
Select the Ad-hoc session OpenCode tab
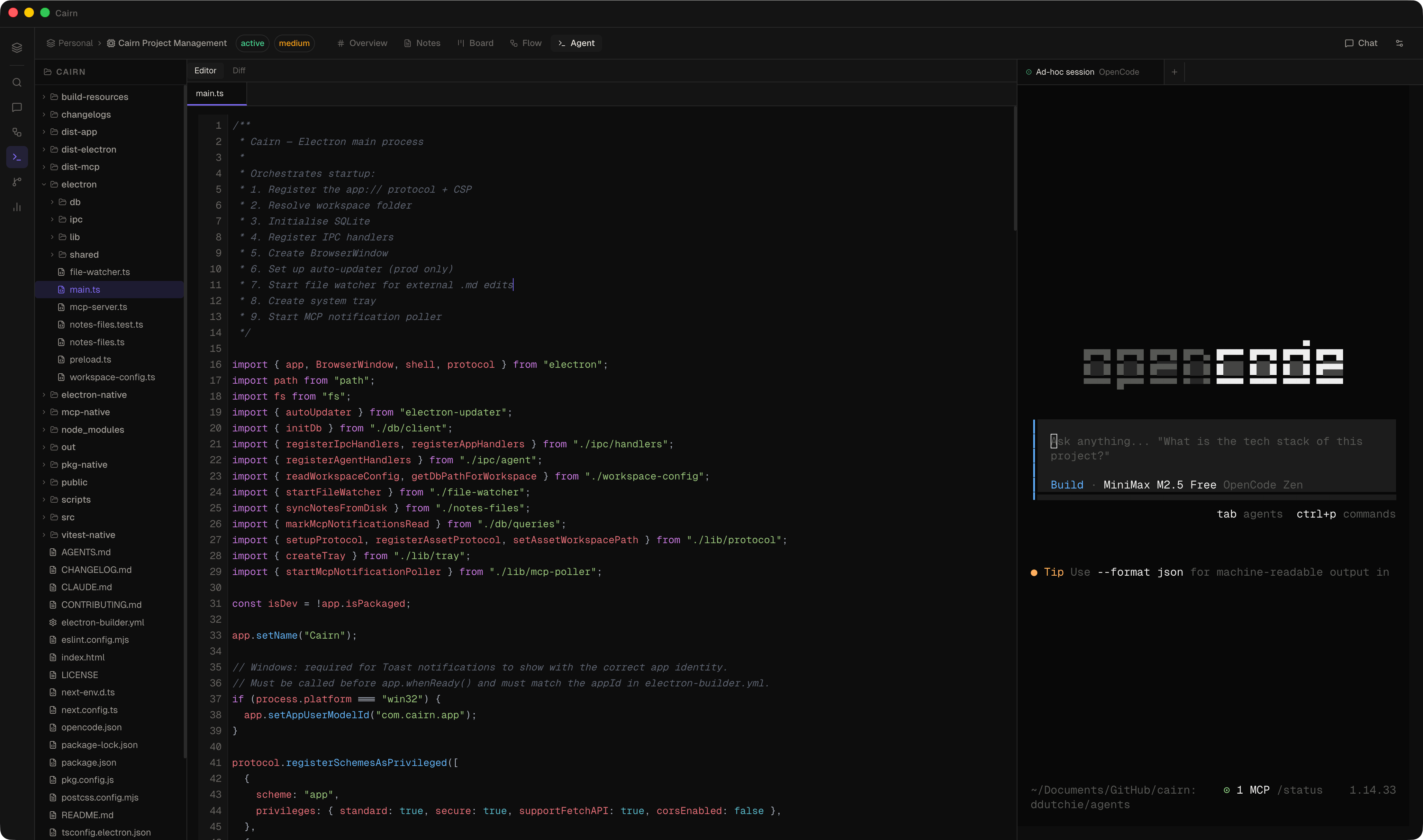(x=1090, y=72)
